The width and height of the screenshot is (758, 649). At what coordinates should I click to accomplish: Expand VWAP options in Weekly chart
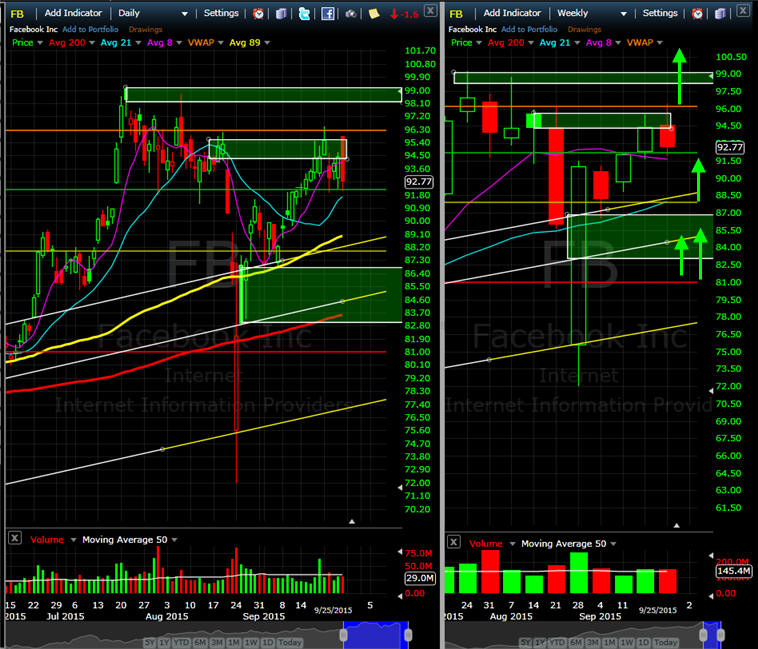coord(660,43)
